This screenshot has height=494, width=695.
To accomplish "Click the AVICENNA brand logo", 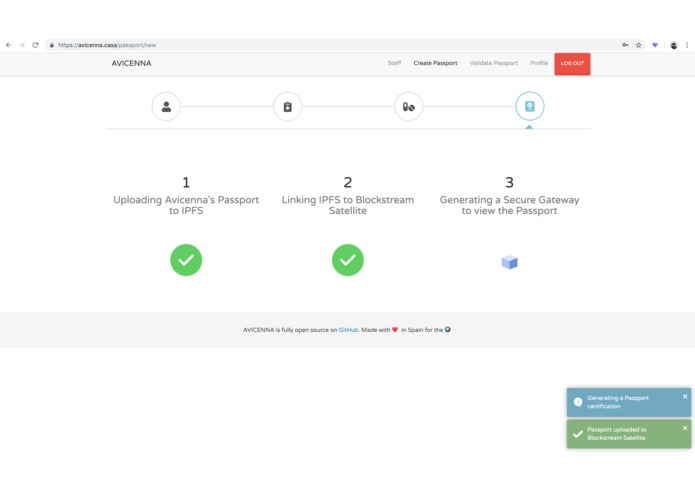I will pyautogui.click(x=131, y=63).
